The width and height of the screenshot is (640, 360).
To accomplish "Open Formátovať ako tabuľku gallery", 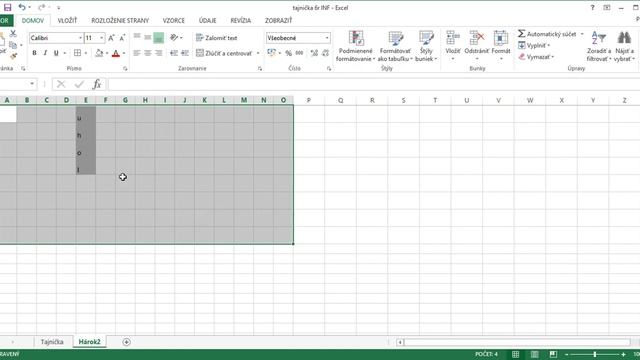I will pos(395,46).
